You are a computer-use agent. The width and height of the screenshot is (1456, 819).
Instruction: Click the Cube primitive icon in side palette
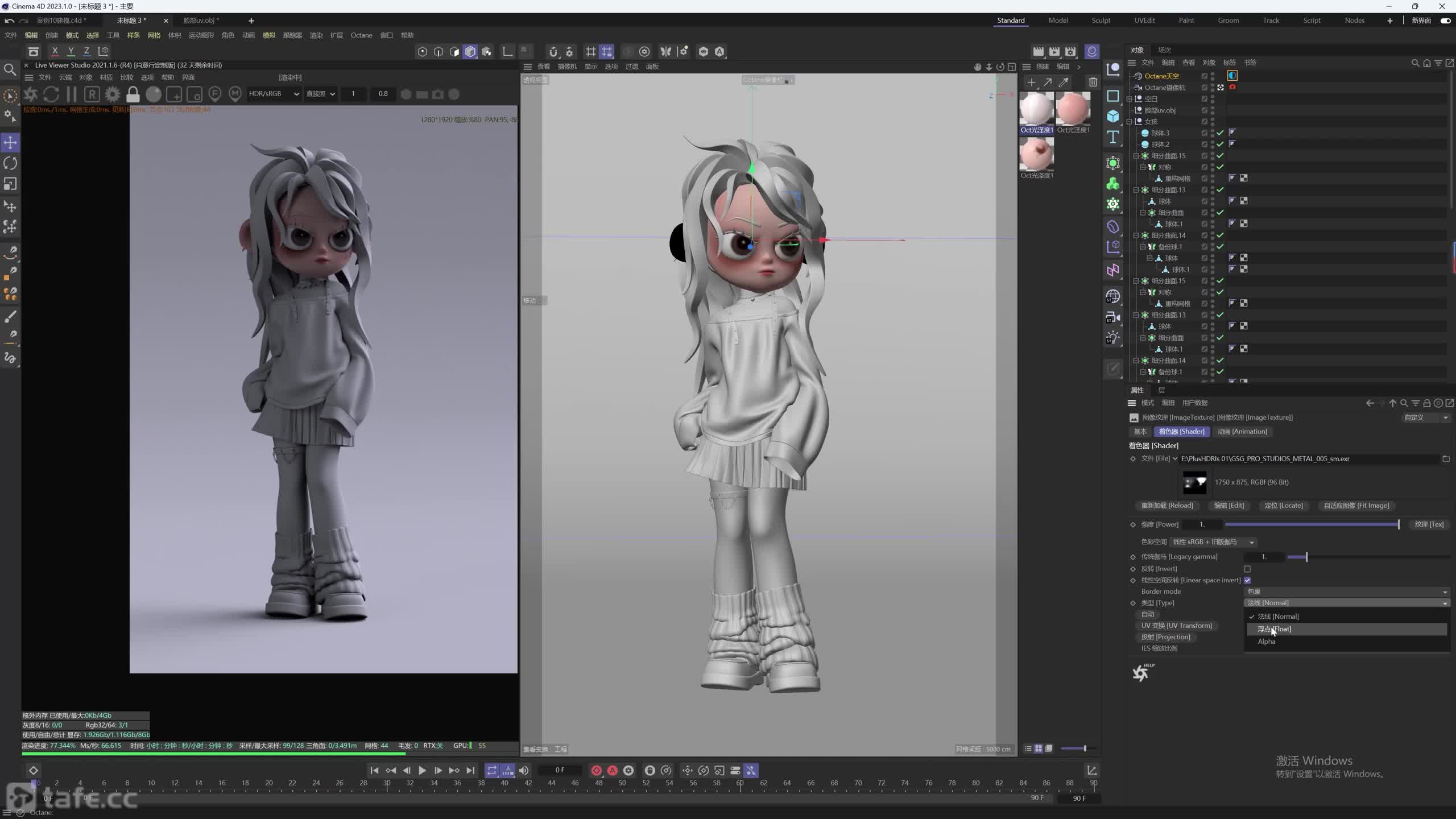click(x=1113, y=117)
